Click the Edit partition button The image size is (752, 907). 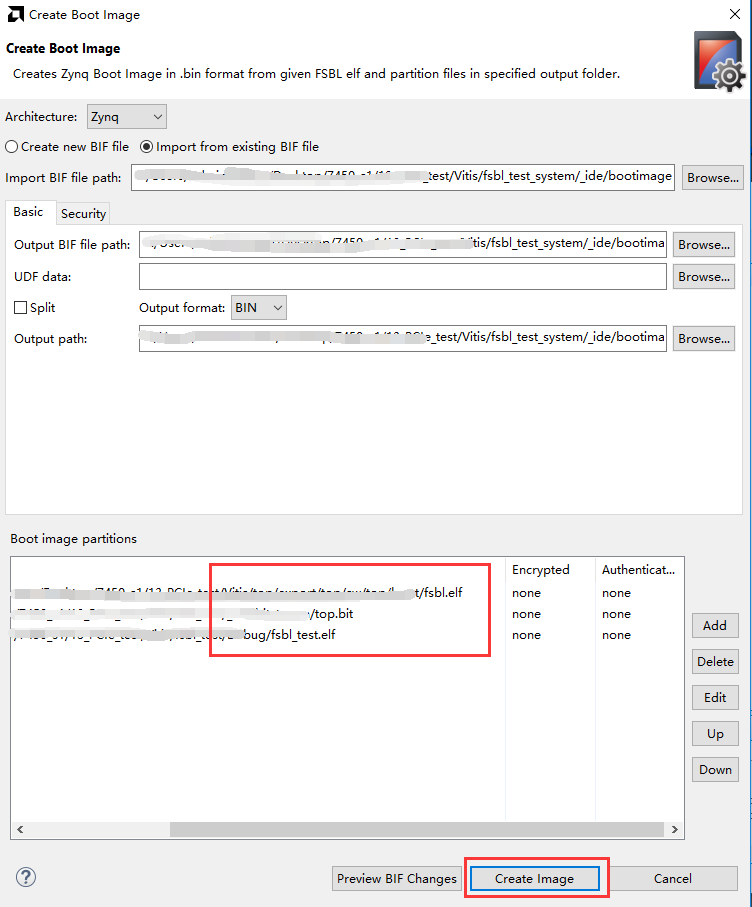click(x=715, y=698)
